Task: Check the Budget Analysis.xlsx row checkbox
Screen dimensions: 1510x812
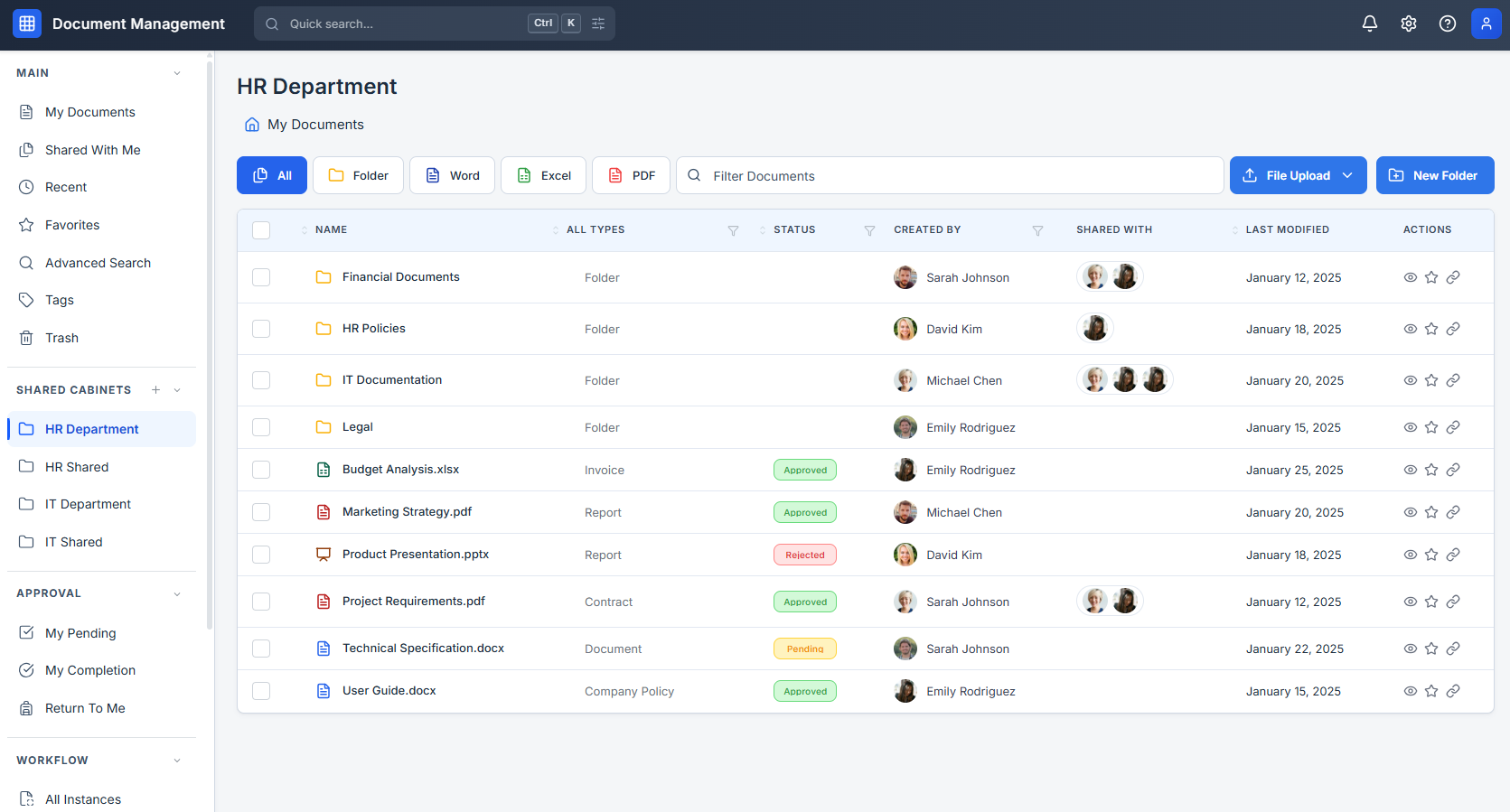Action: click(261, 470)
